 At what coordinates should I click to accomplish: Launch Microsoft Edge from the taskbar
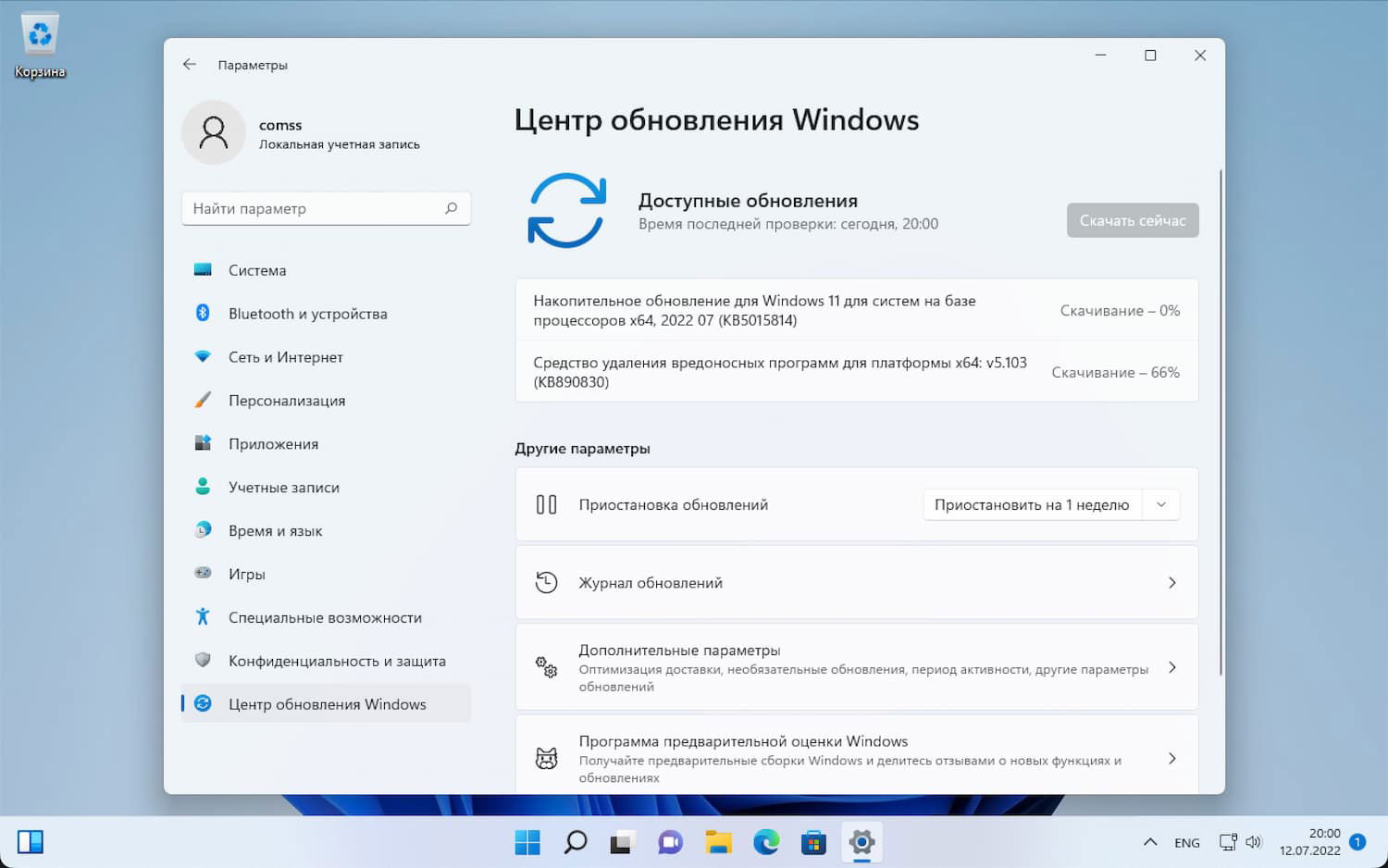coord(765,842)
